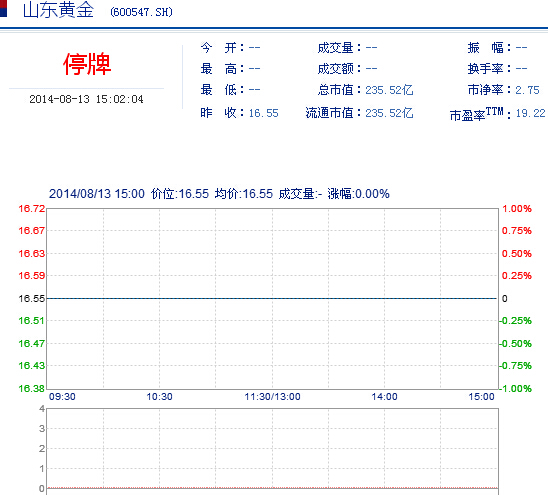Image resolution: width=548 pixels, height=495 pixels.
Task: Click the chart header showing 价位:16.55
Action: click(x=180, y=194)
